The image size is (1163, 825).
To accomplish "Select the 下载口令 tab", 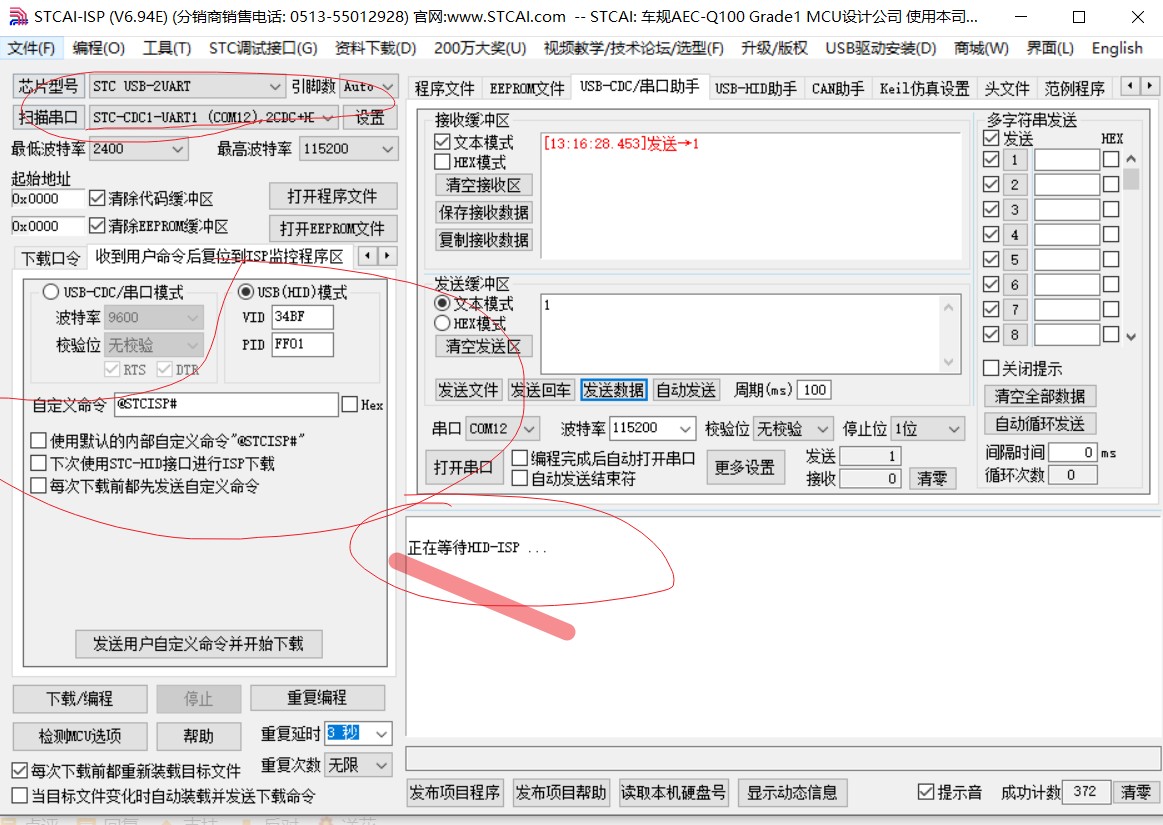I will click(x=50, y=258).
